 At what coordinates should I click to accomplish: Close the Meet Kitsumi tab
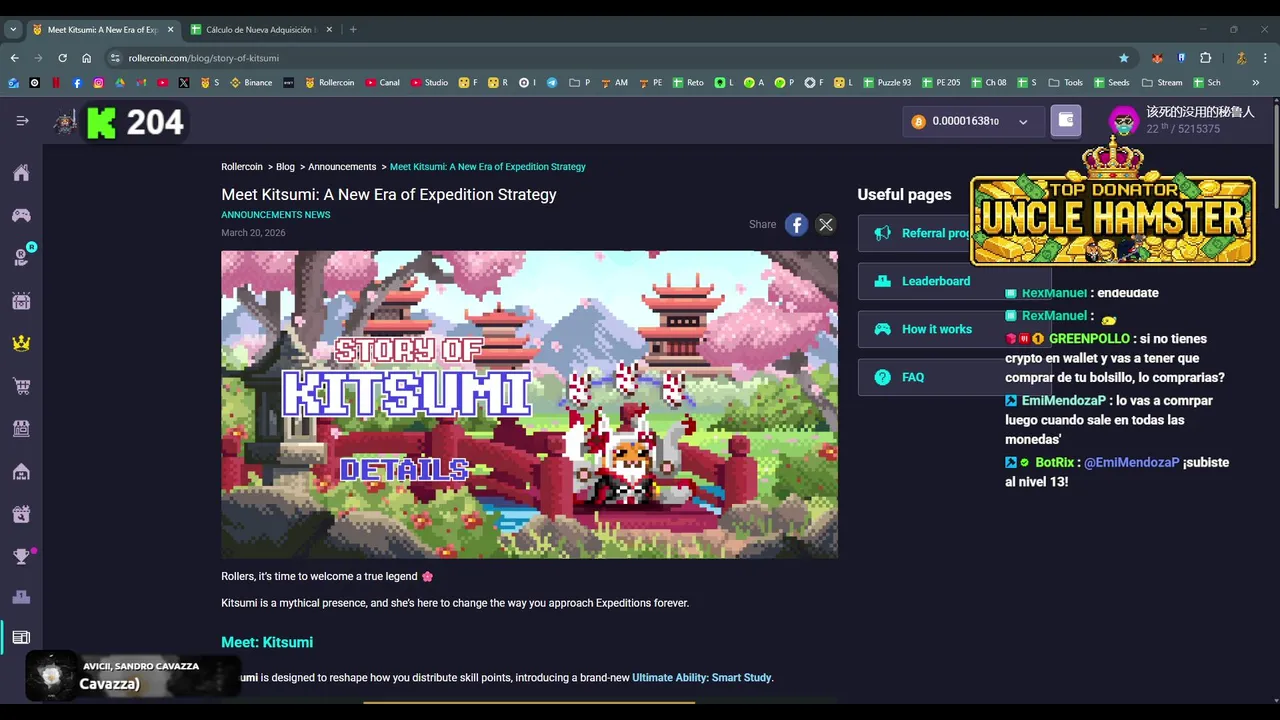(170, 30)
